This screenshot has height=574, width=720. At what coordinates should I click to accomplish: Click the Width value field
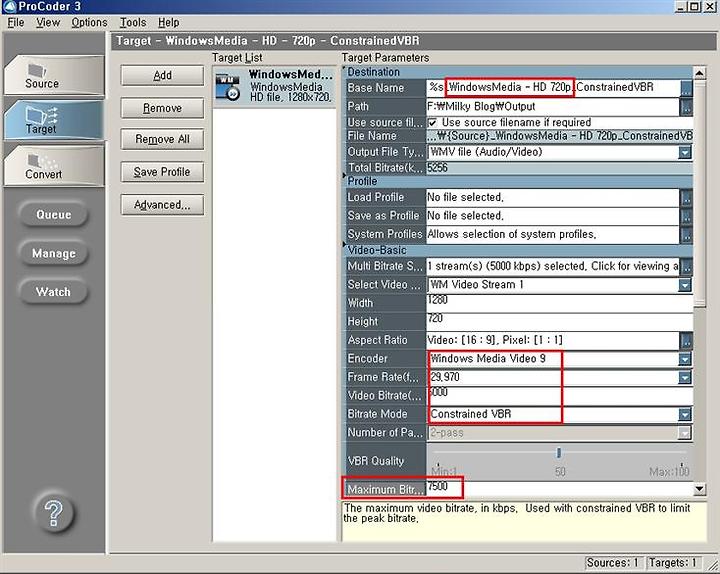point(560,304)
